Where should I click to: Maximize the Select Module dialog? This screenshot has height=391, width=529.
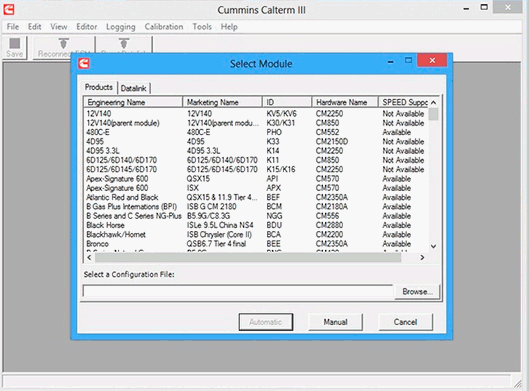408,60
